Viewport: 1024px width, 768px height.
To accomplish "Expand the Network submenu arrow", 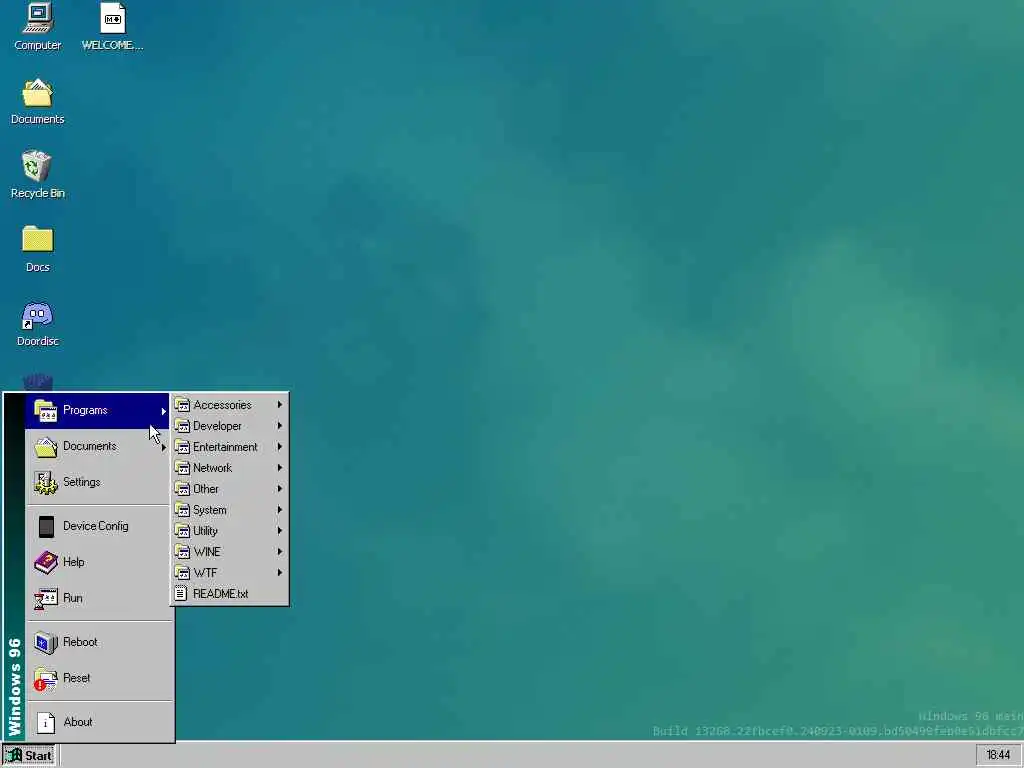I will [280, 468].
